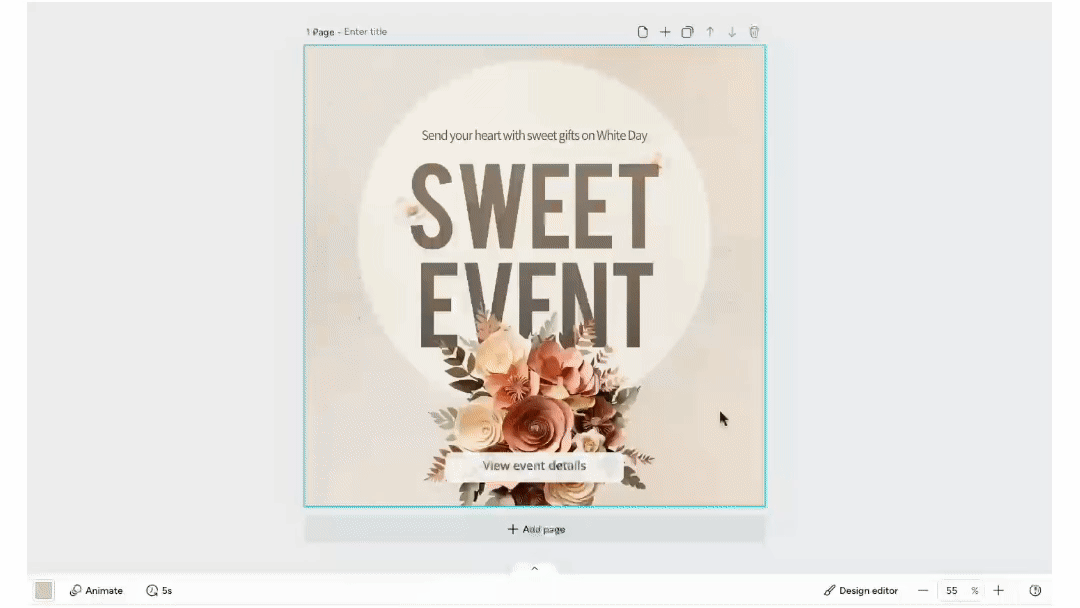Image resolution: width=1080 pixels, height=608 pixels.
Task: Move the page up with the up arrow
Action: pos(710,32)
